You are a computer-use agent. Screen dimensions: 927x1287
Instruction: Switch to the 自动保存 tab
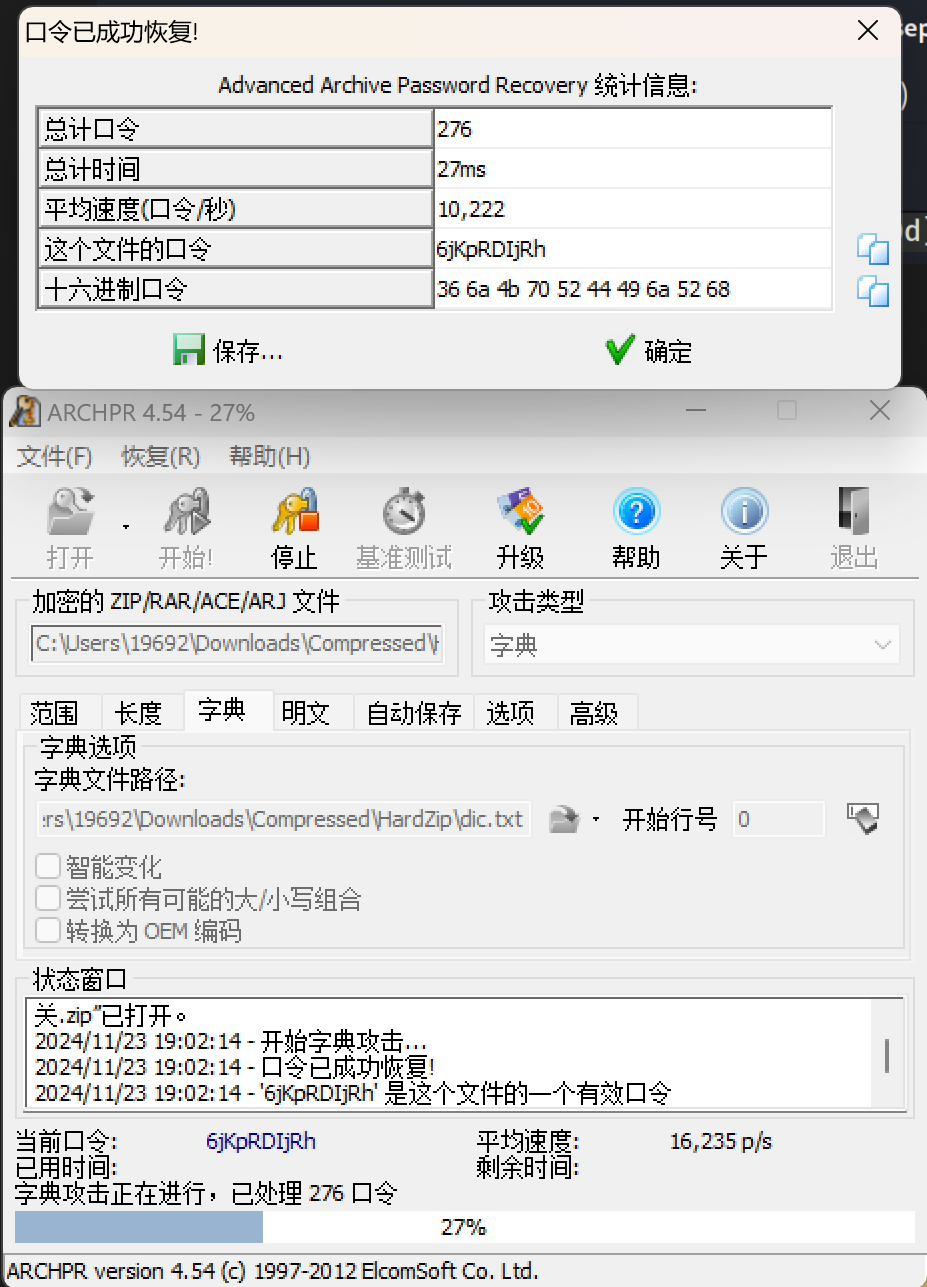[x=414, y=713]
